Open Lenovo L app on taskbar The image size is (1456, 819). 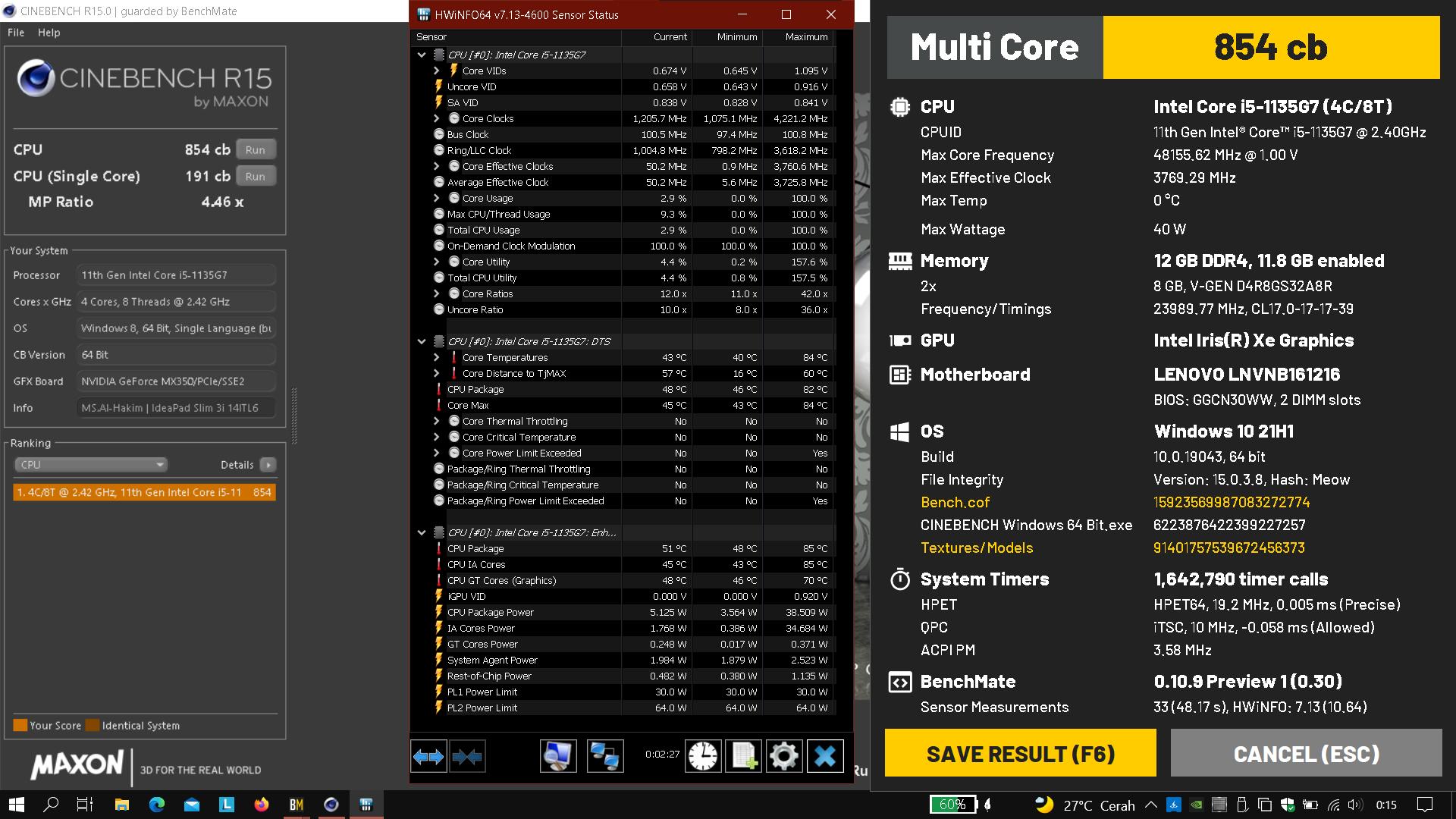227,805
